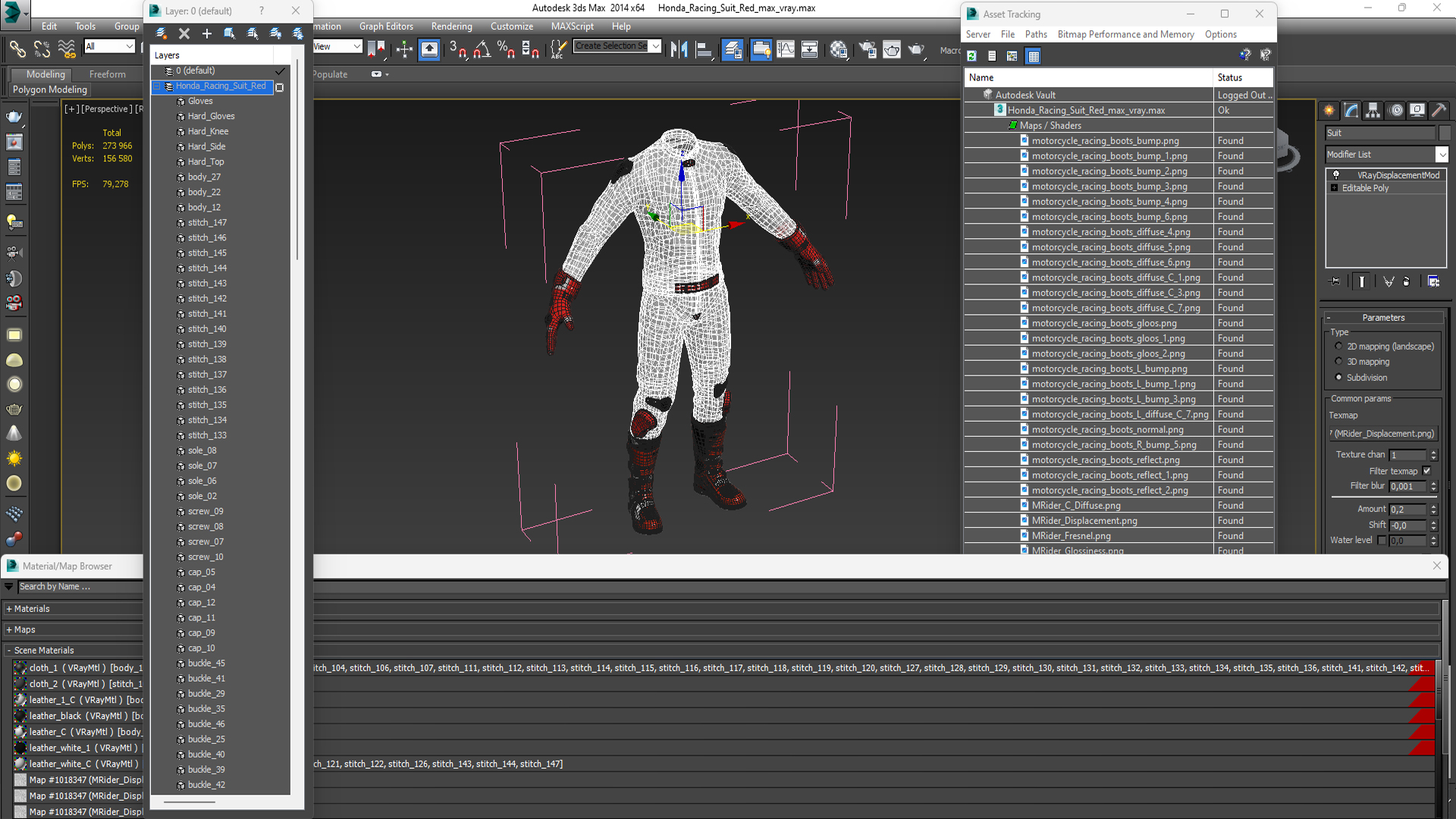The height and width of the screenshot is (819, 1456).
Task: Click Select and Link chain icon
Action: (x=17, y=49)
